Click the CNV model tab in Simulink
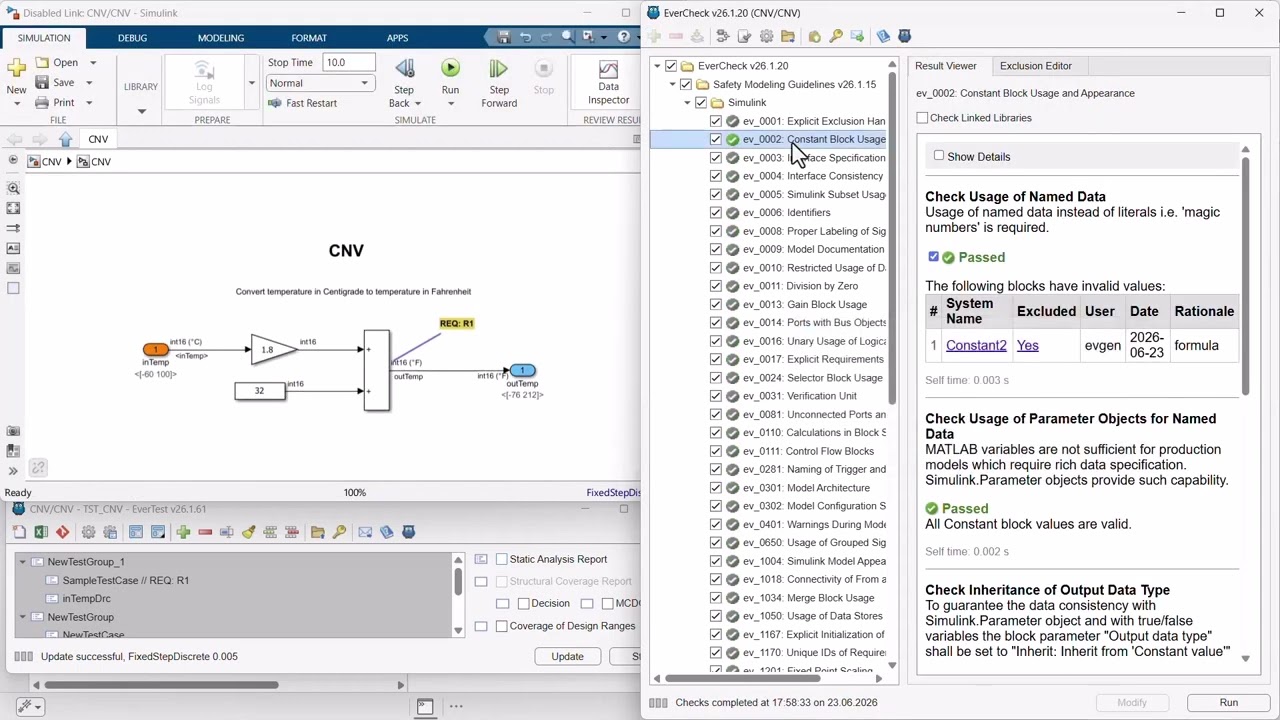 click(x=98, y=139)
